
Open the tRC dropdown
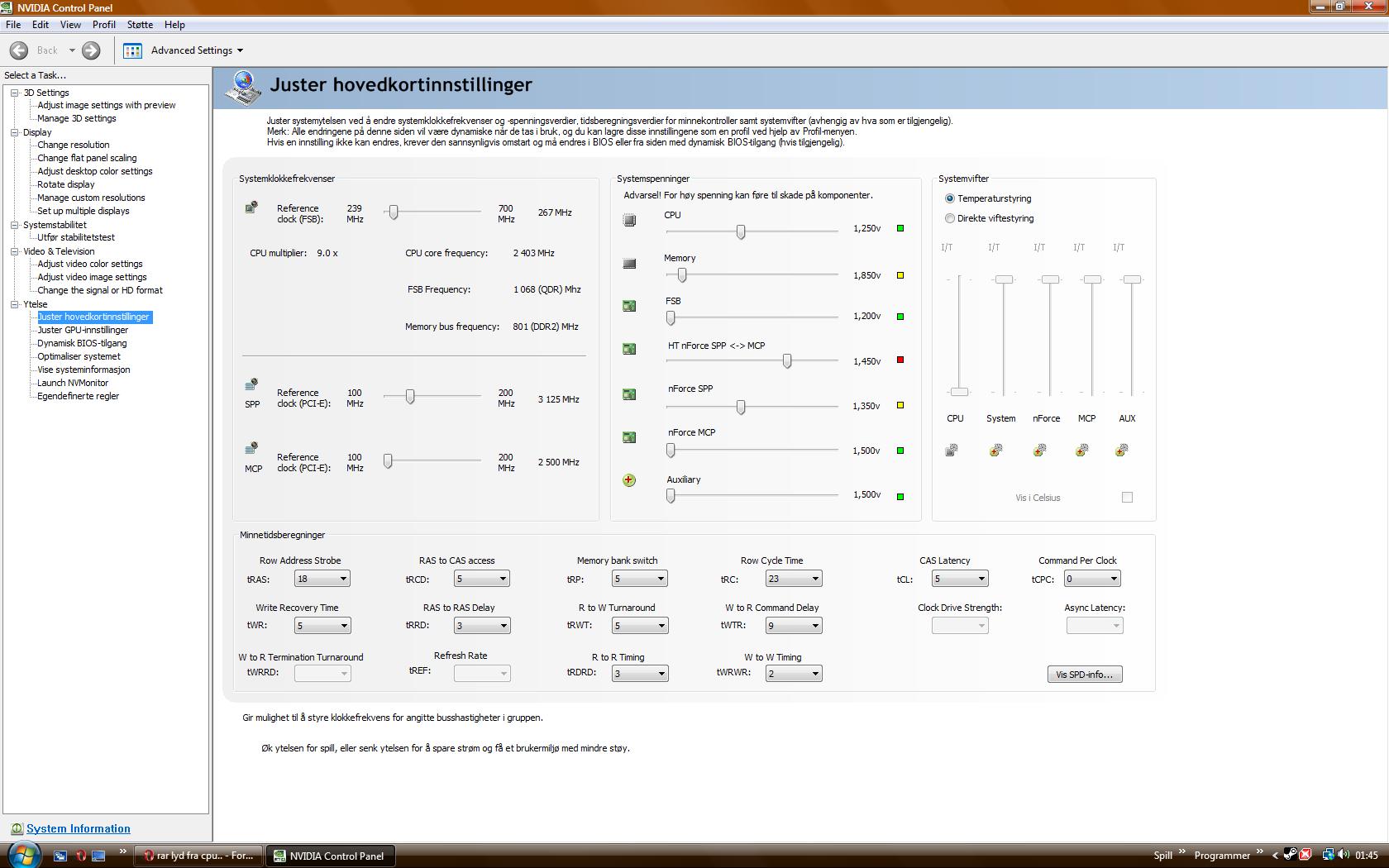pos(794,579)
